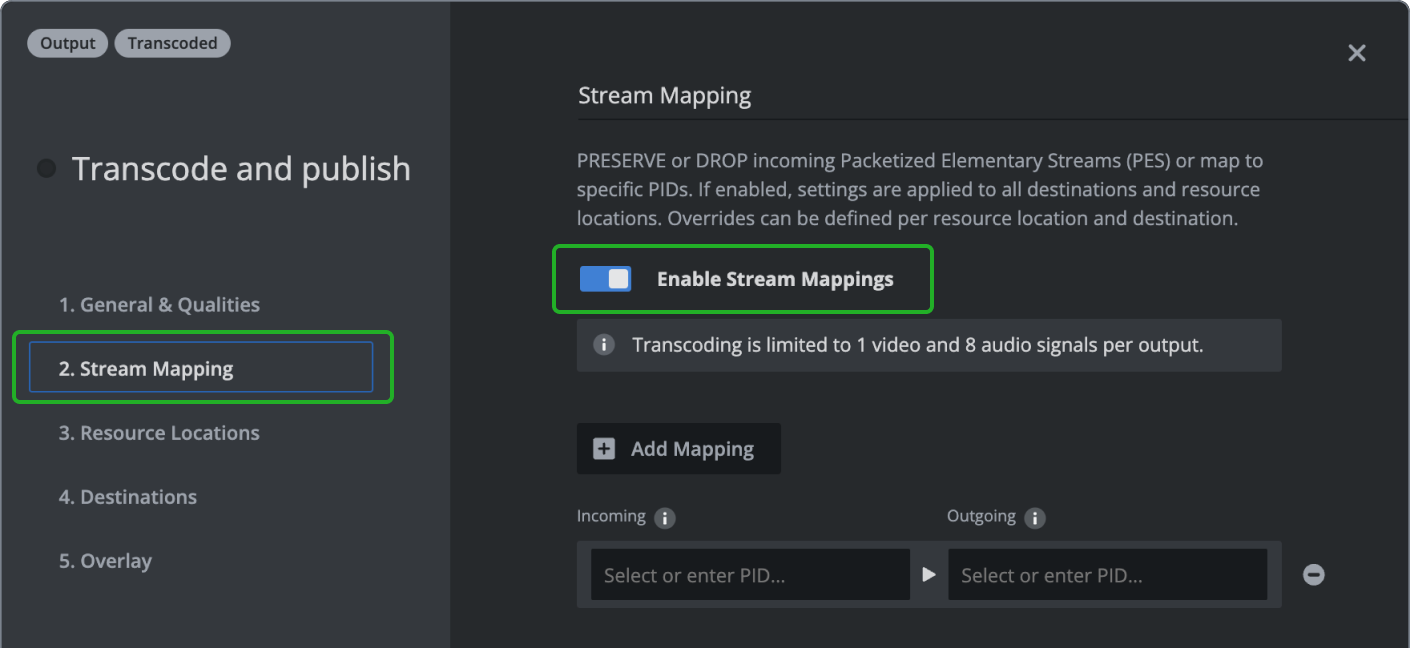
Task: Go to step 1. General & Qualities
Action: point(159,305)
